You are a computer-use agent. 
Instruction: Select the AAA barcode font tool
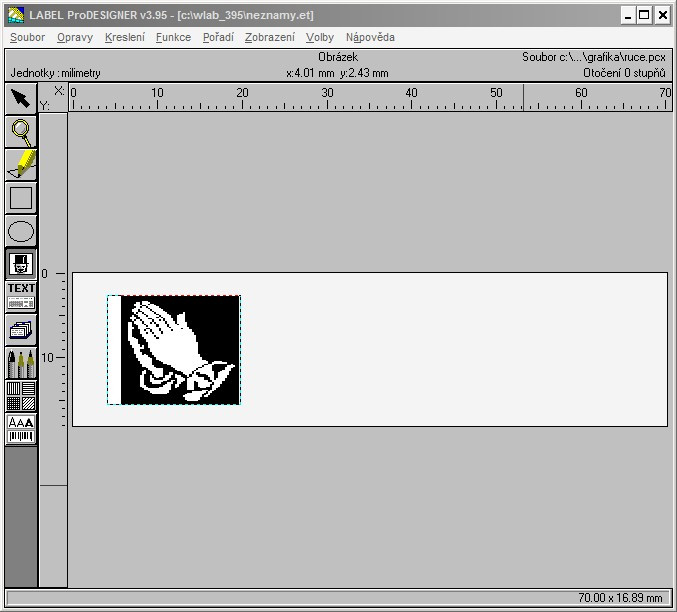[x=21, y=429]
